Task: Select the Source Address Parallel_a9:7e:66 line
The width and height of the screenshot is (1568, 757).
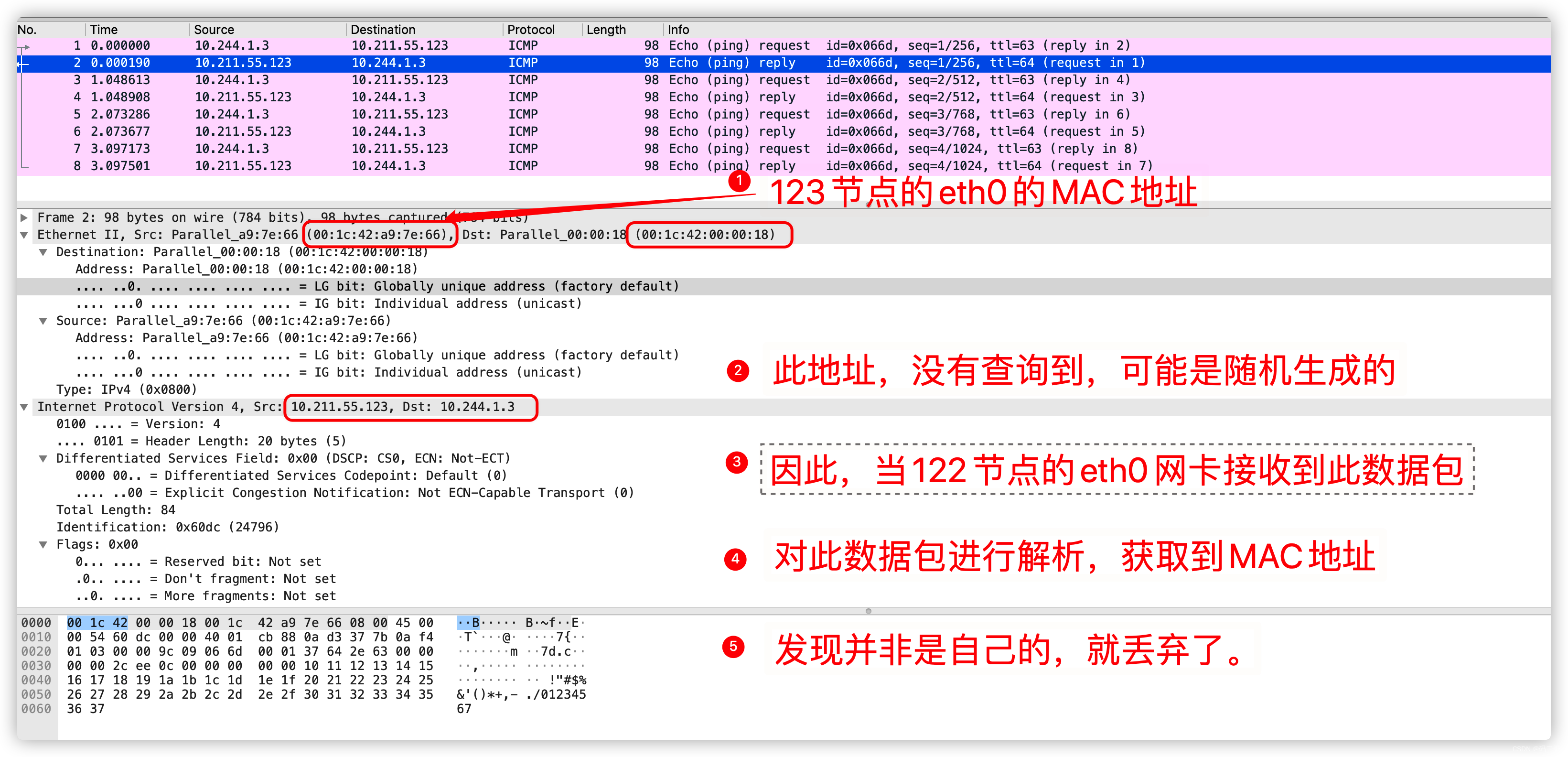Action: (x=247, y=338)
